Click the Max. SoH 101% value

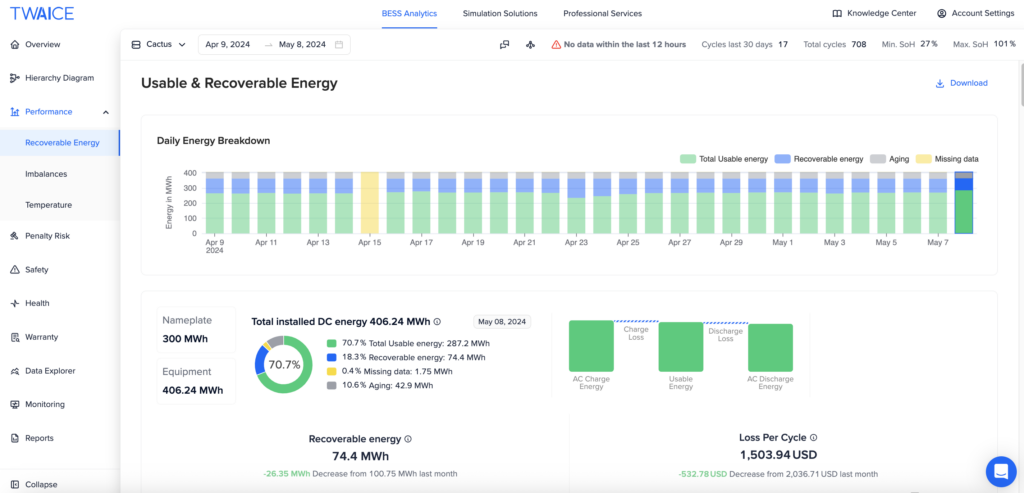(x=1004, y=44)
